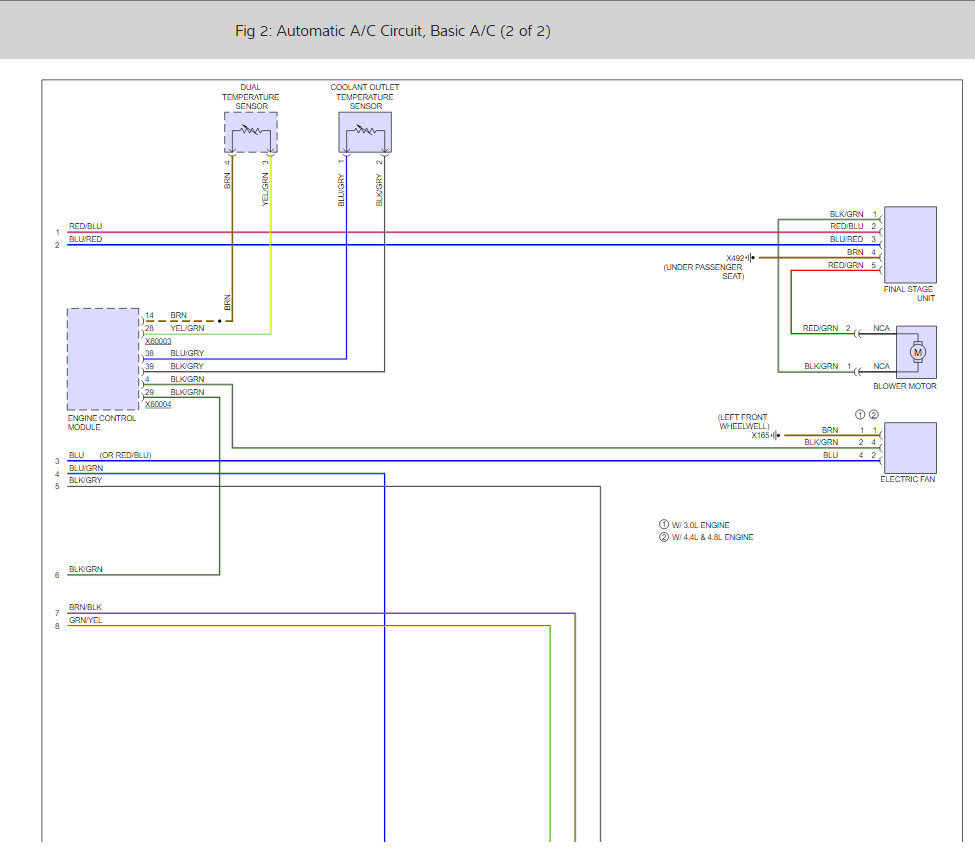This screenshot has height=862, width=975.
Task: Click the Coolant Outlet Temperature Sensor symbol
Action: [365, 132]
